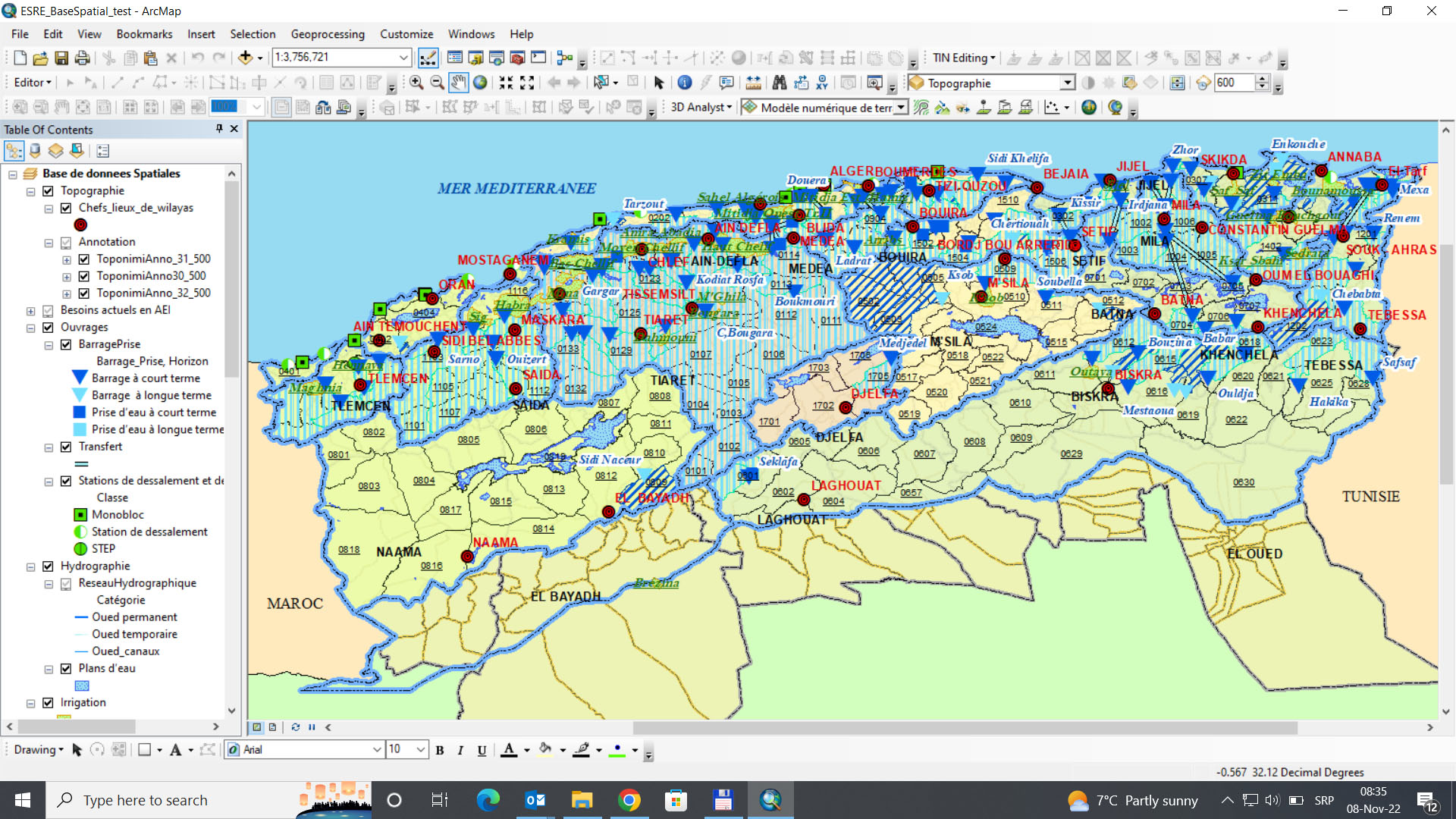Screen dimensions: 1456x819
Task: Click the Find binoculars icon
Action: pos(780,83)
